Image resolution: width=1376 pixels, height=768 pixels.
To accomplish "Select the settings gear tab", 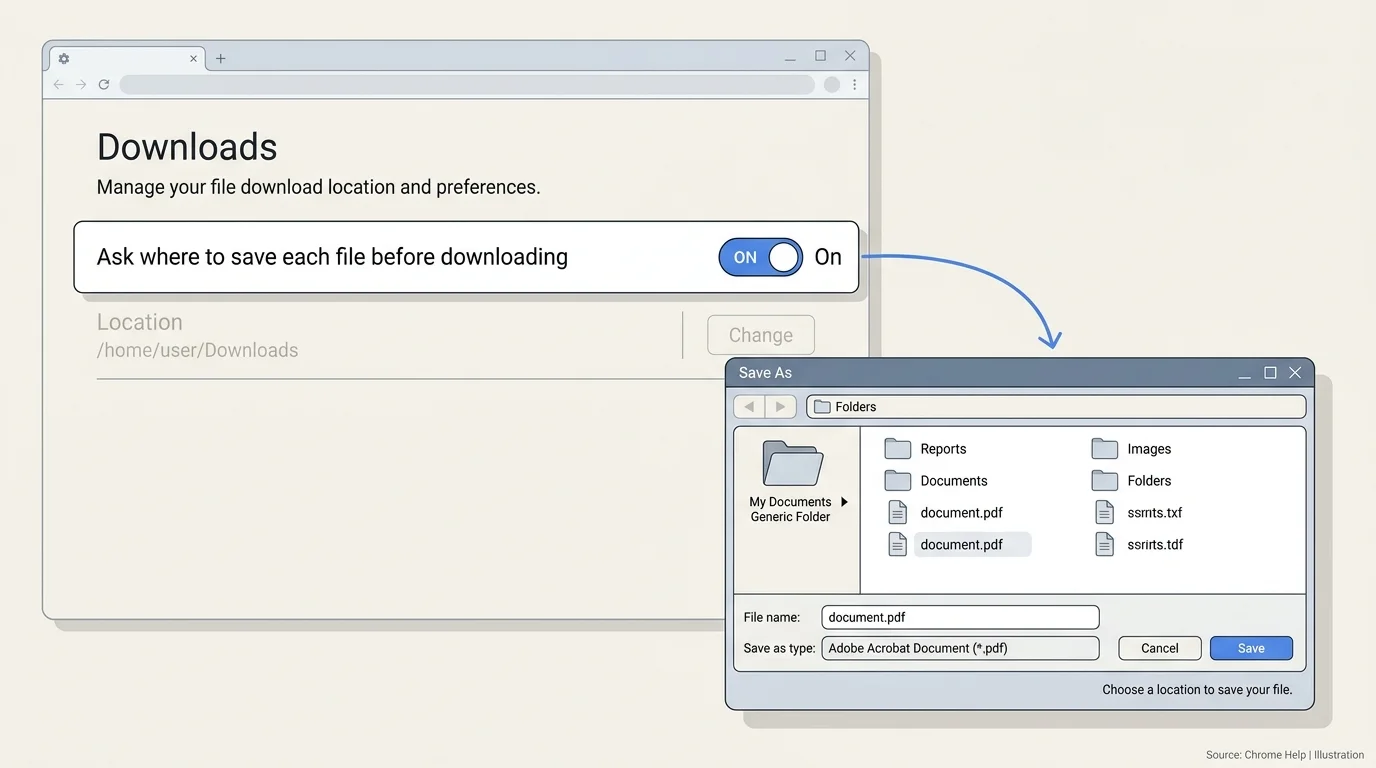I will coord(64,59).
